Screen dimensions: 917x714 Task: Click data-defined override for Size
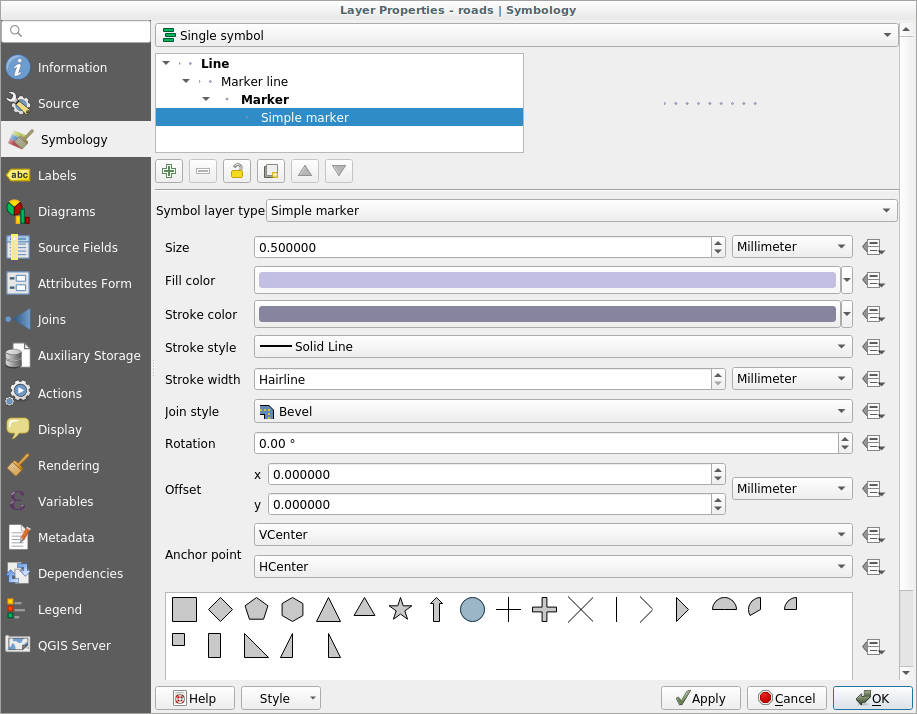(873, 247)
